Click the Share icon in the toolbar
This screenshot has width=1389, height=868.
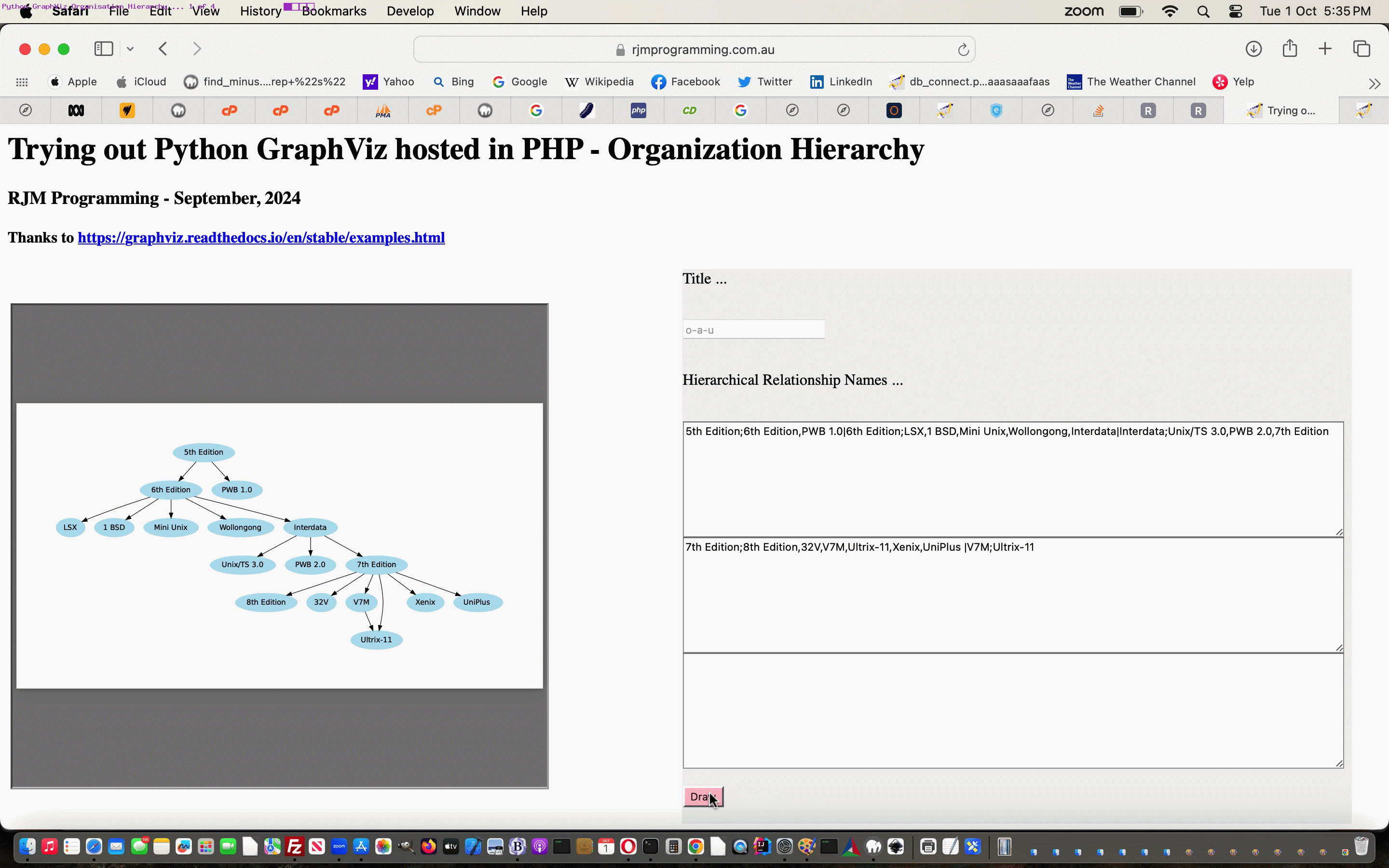click(1290, 49)
